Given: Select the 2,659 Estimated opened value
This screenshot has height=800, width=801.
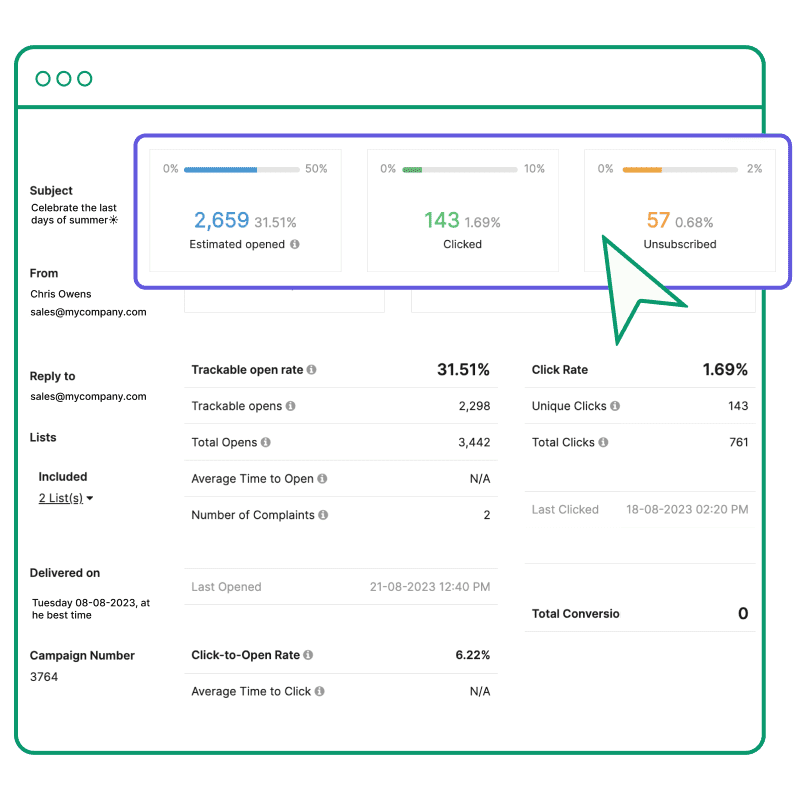Looking at the screenshot, I should tap(221, 219).
